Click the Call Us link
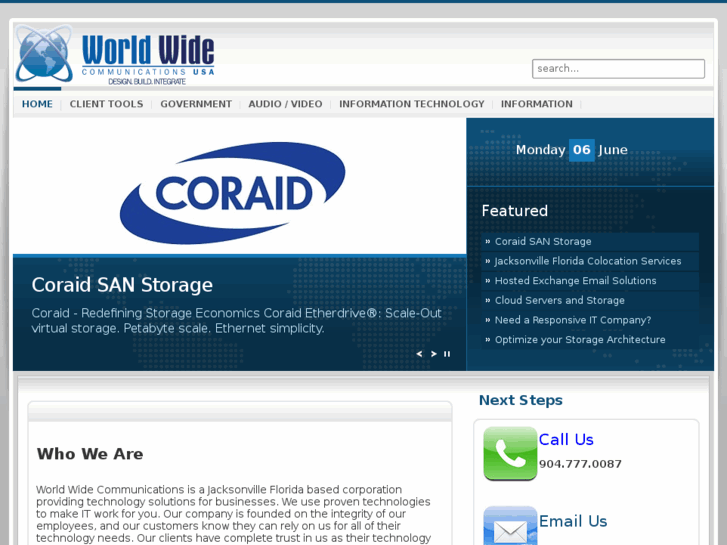The width and height of the screenshot is (727, 545). tap(566, 439)
